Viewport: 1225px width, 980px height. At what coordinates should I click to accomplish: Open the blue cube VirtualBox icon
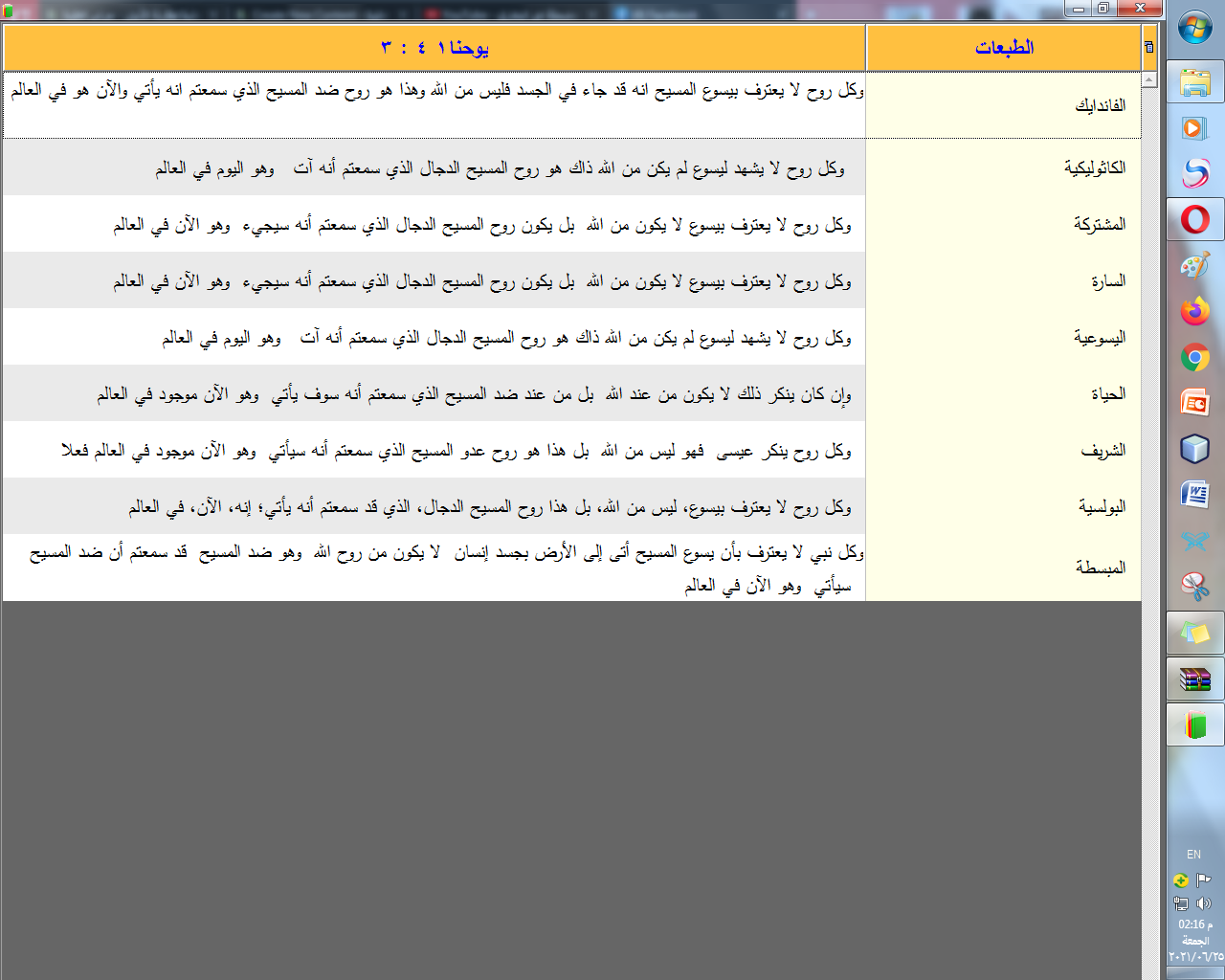coord(1195,449)
